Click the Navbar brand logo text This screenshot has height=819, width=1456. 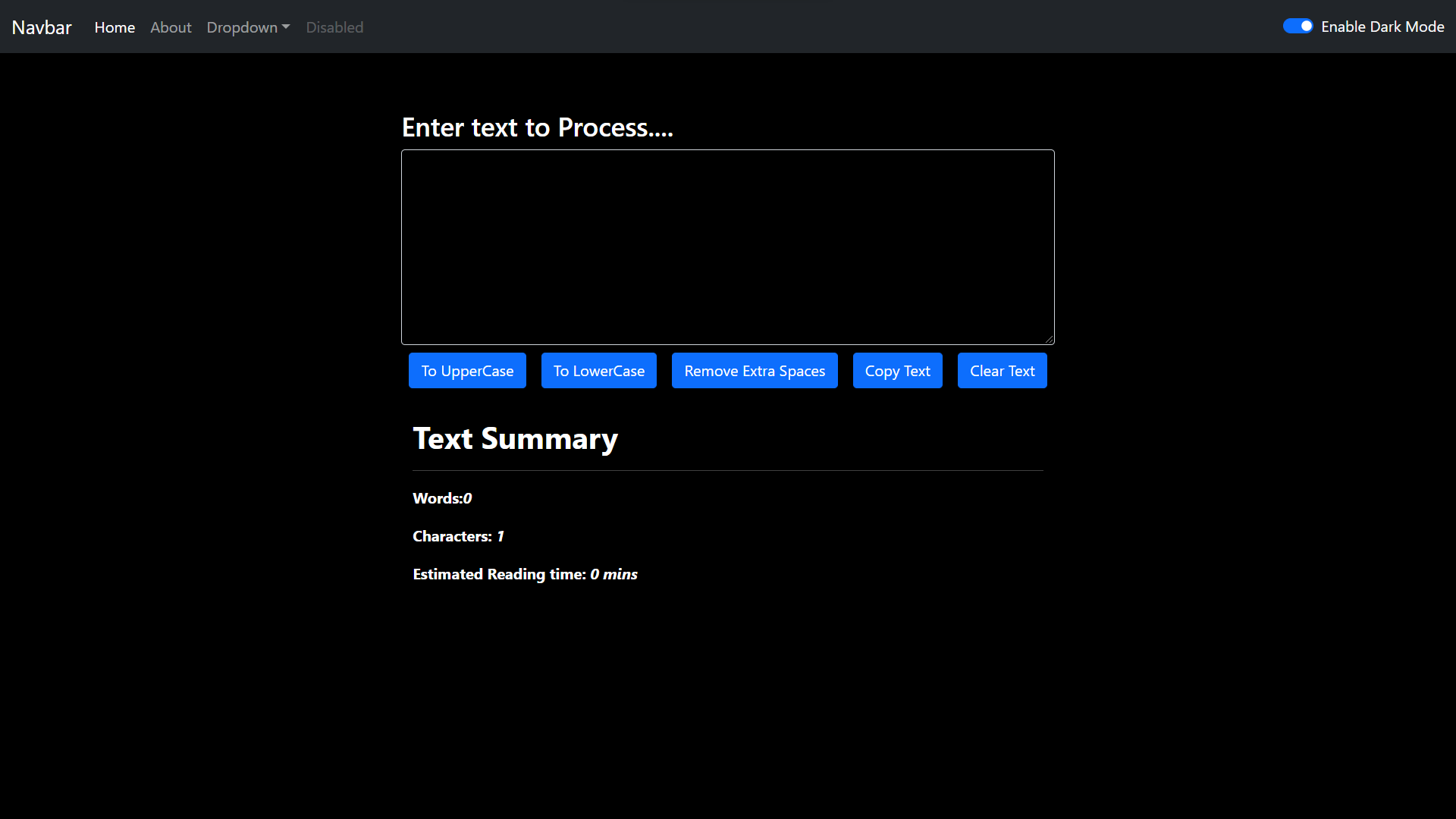pyautogui.click(x=42, y=27)
